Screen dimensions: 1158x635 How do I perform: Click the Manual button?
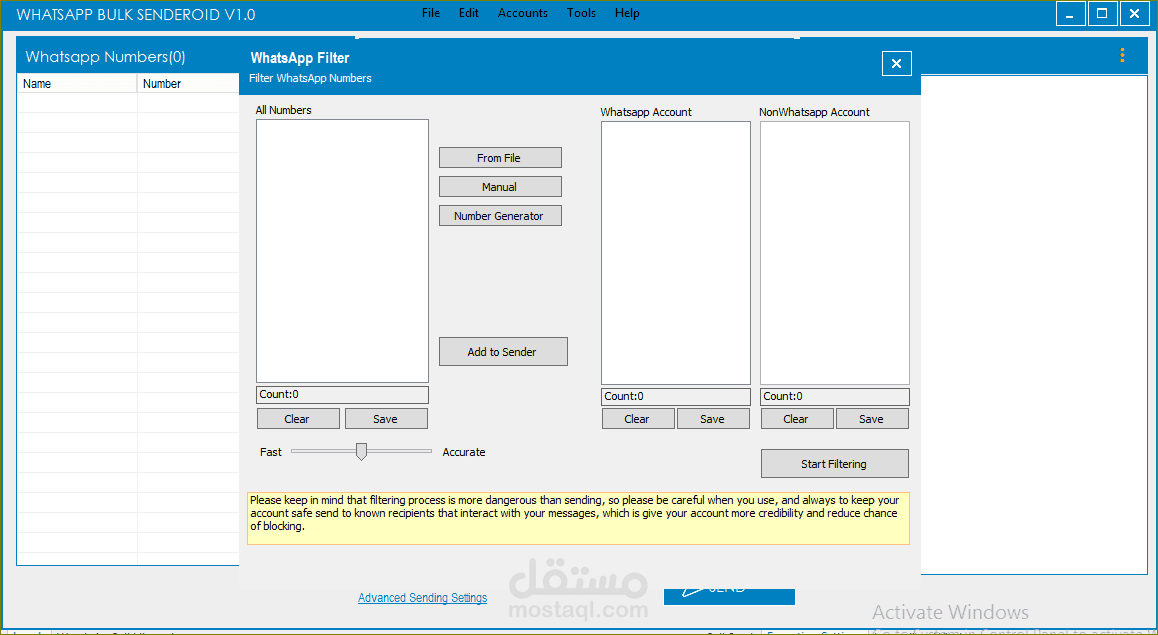click(500, 187)
